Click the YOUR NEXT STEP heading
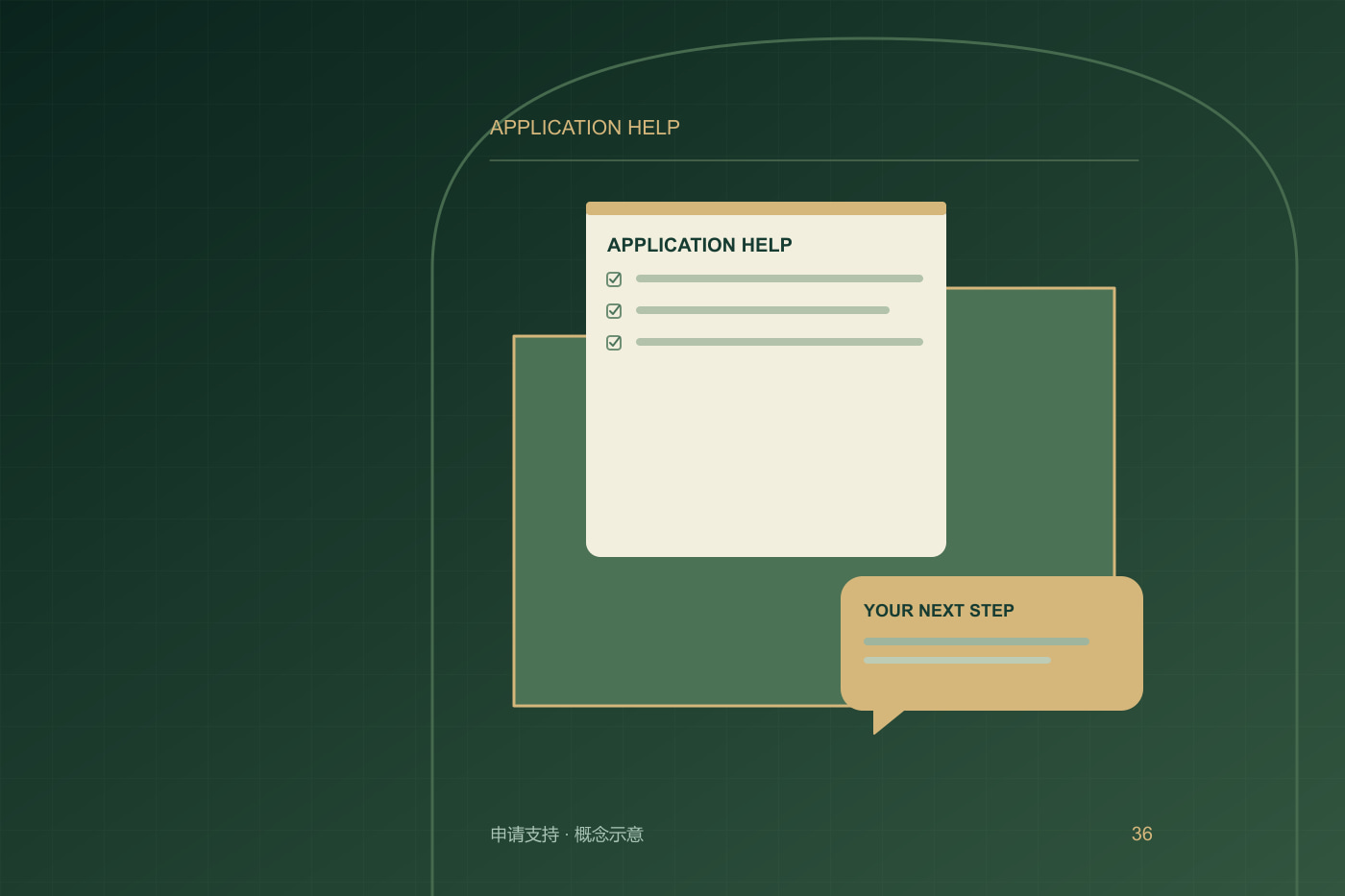The width and height of the screenshot is (1345, 896). pos(939,611)
